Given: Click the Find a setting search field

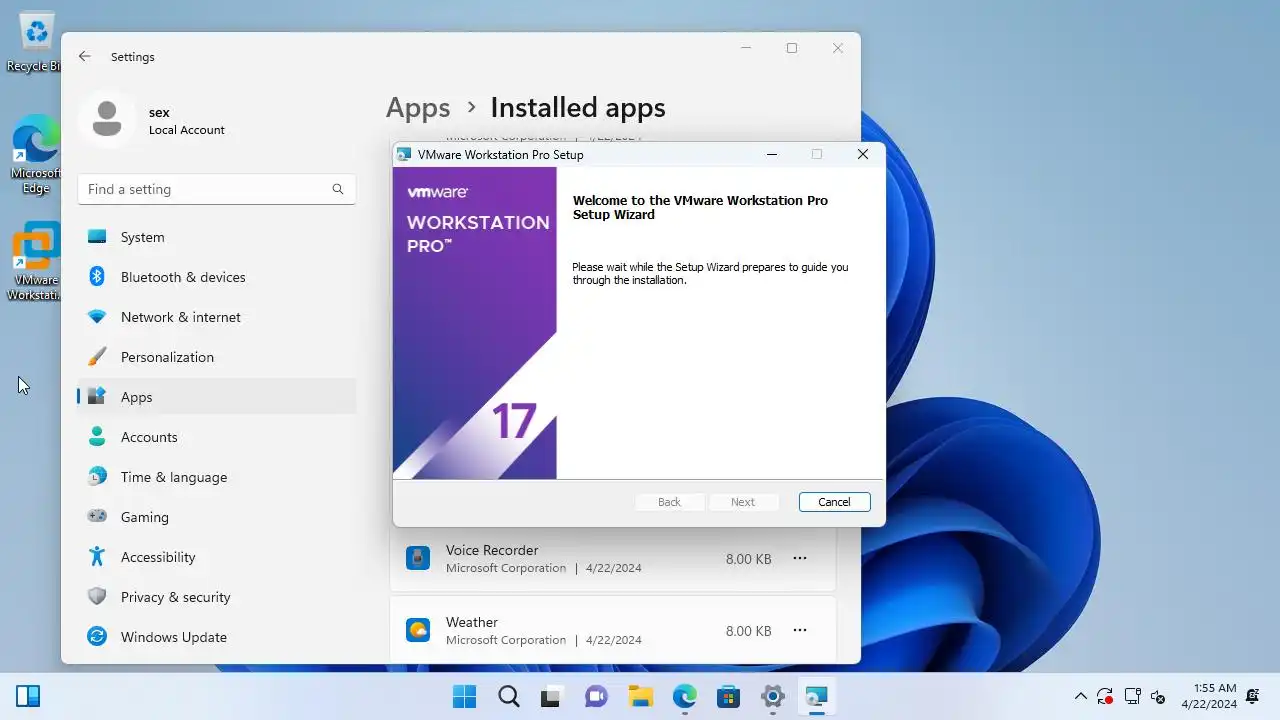Looking at the screenshot, I should click(216, 189).
